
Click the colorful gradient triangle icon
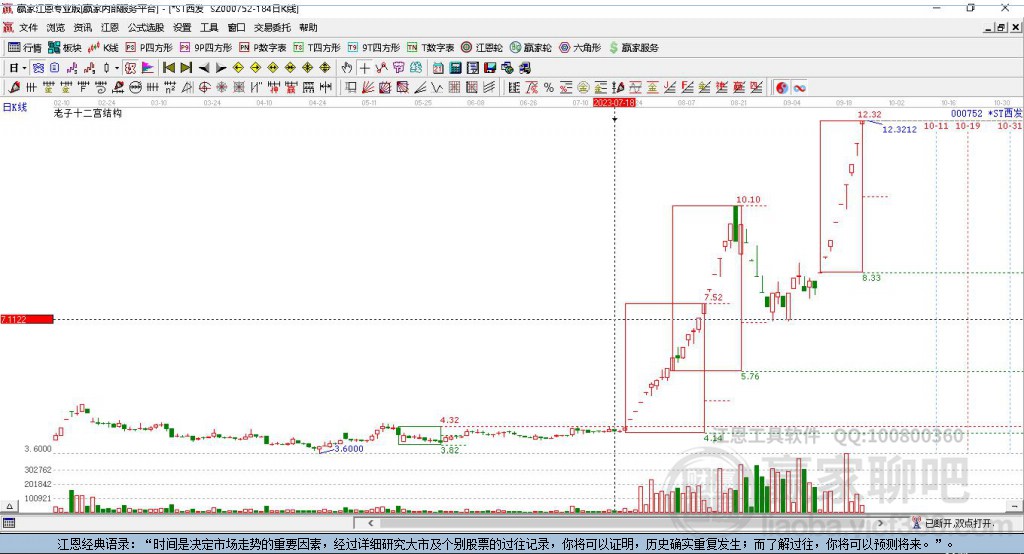(148, 68)
